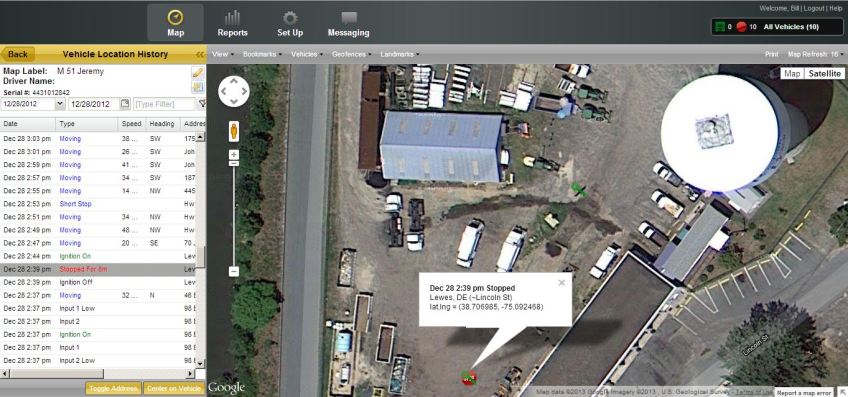Select the Dec 28 2:59 pm Moving row
The image size is (848, 397).
point(97,165)
